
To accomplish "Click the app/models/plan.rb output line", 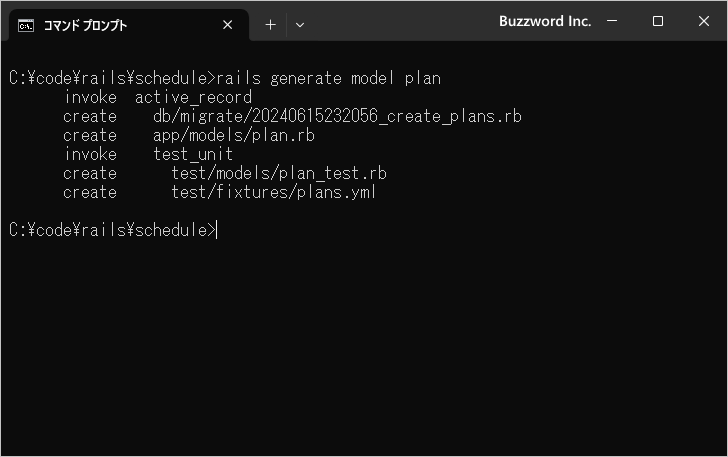I will (234, 135).
